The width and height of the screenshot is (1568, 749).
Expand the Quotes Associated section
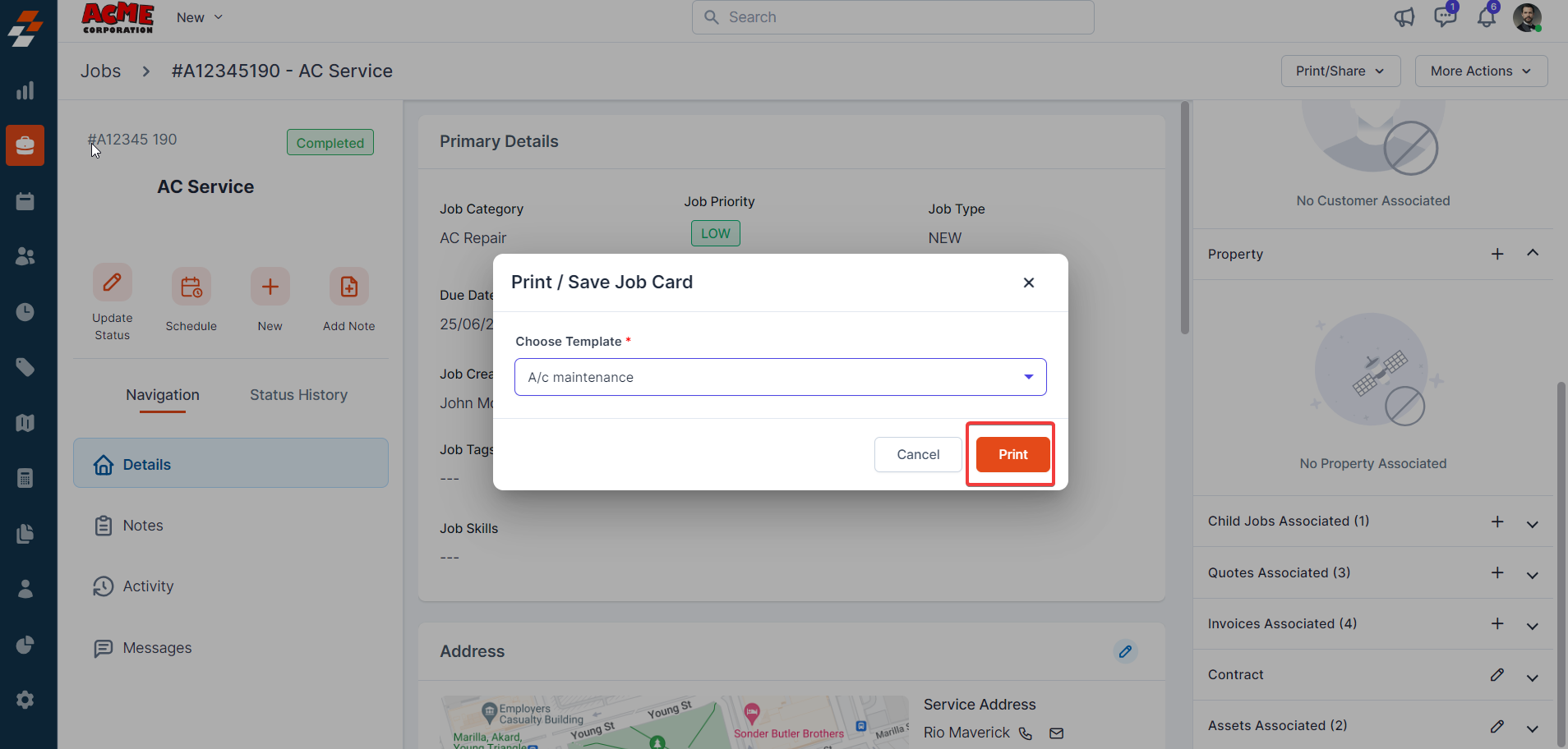coord(1532,574)
